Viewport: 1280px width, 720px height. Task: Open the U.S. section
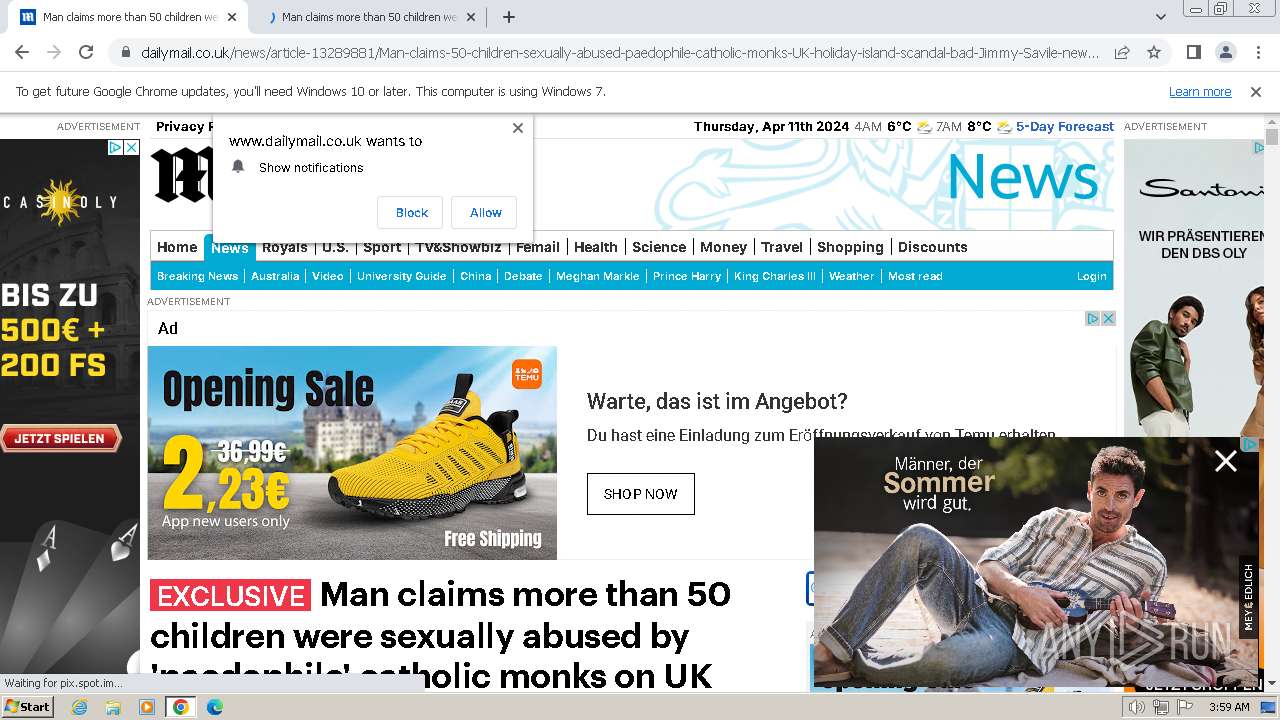tap(335, 247)
